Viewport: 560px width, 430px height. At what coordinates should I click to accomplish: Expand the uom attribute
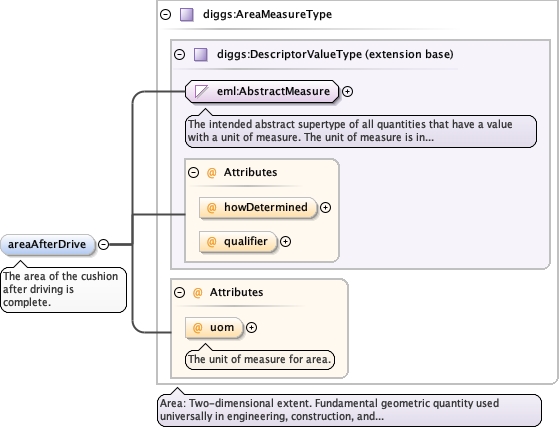[251, 328]
